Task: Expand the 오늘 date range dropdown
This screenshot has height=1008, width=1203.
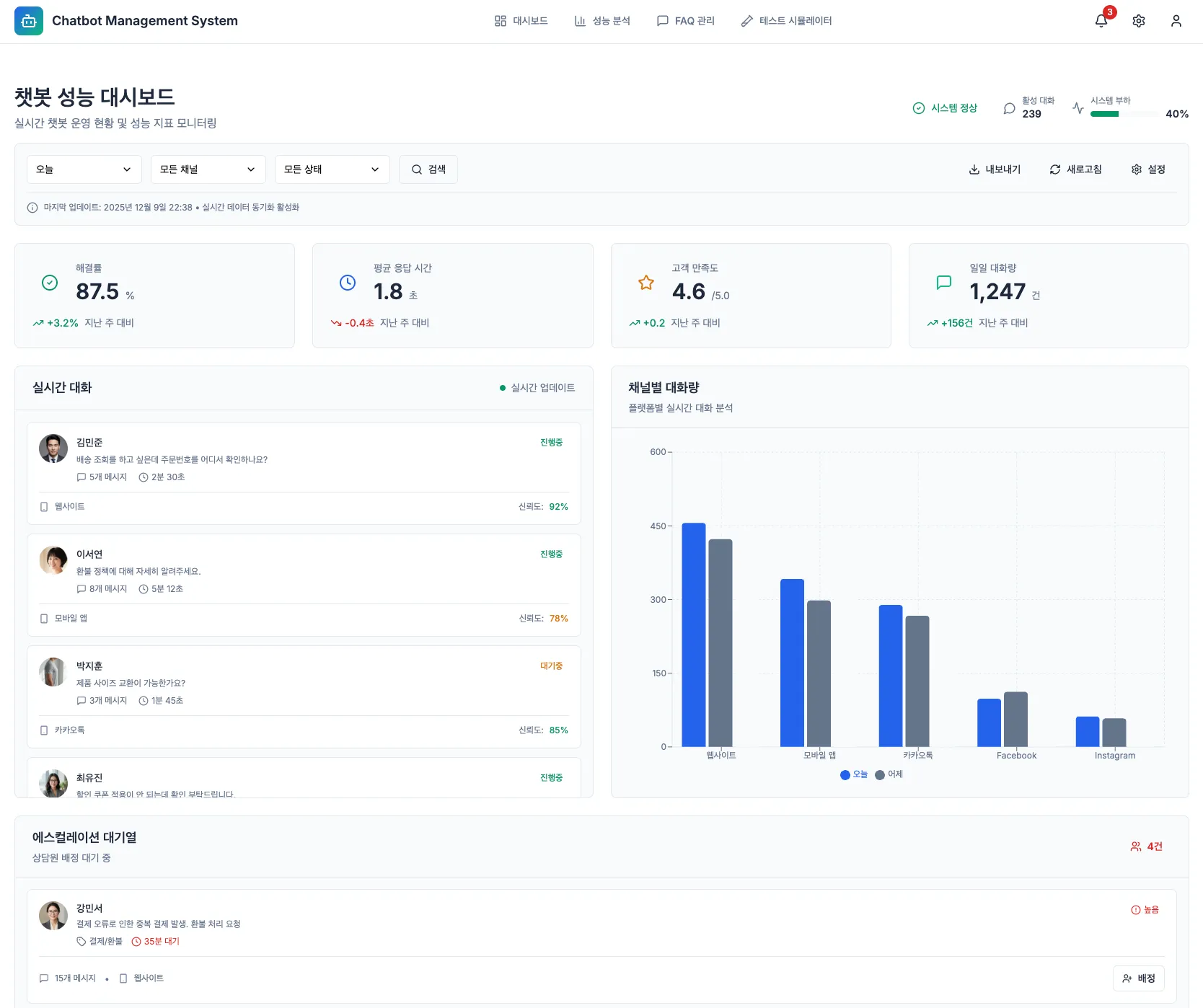Action: (x=84, y=169)
